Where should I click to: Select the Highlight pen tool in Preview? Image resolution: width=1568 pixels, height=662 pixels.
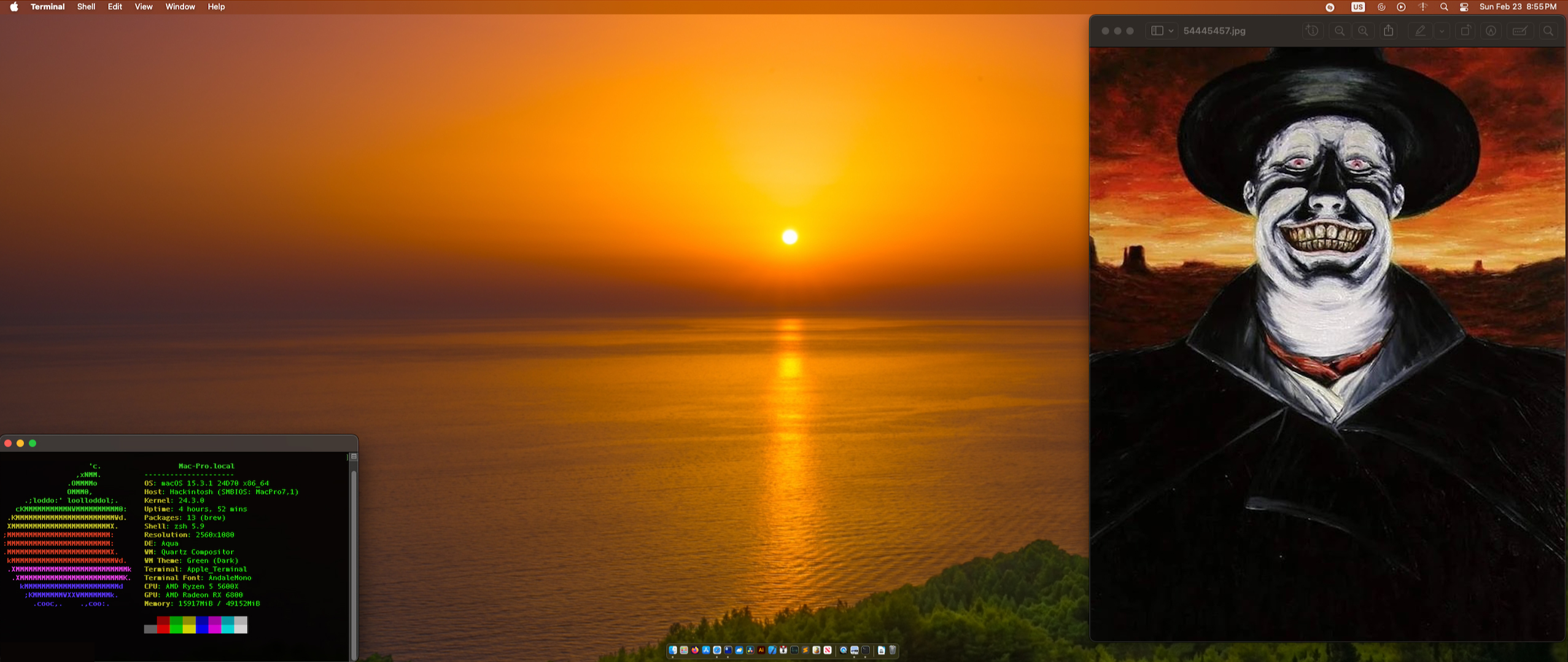[1420, 31]
